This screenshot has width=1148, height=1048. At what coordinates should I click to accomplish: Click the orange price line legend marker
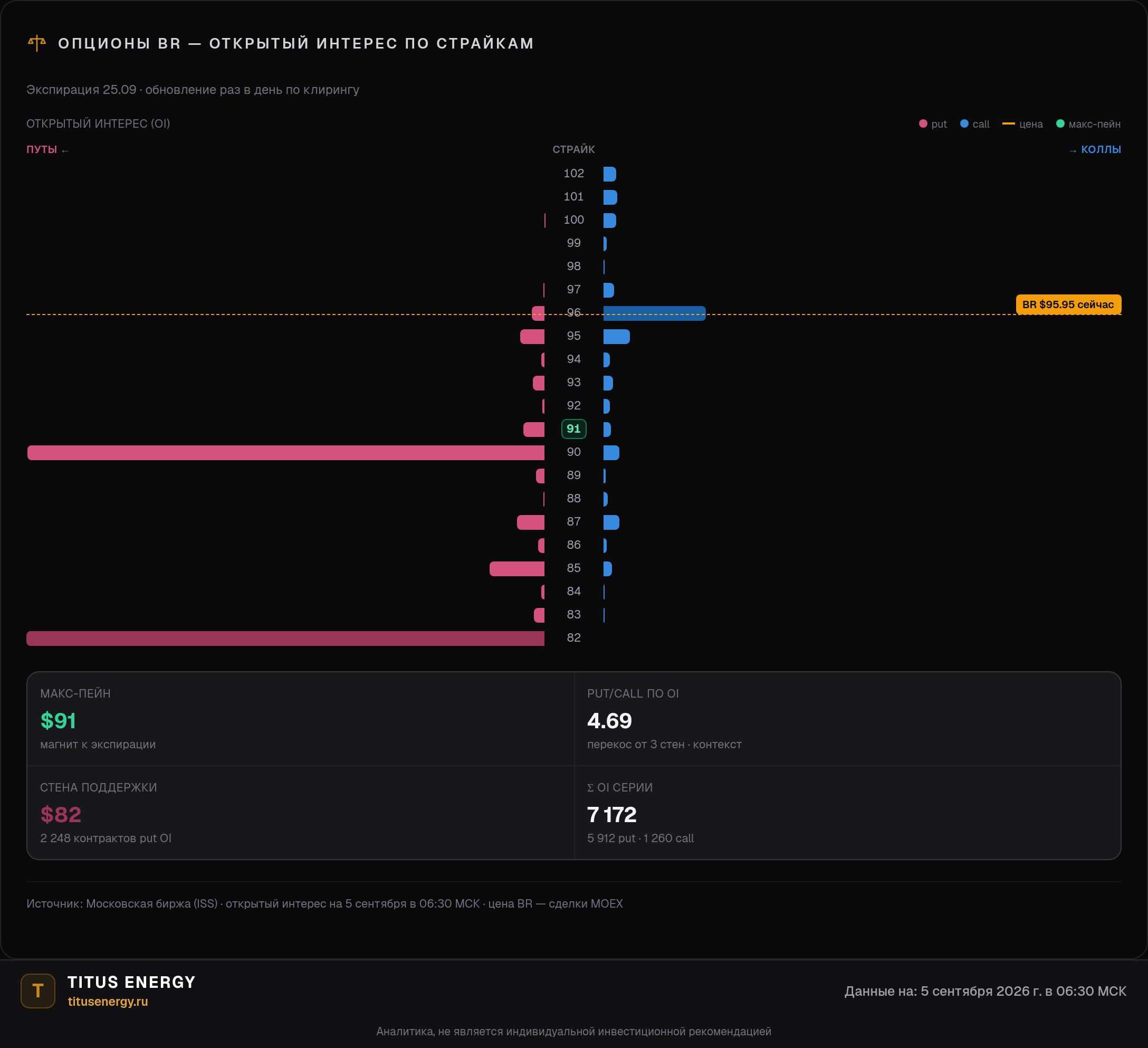tap(1009, 123)
